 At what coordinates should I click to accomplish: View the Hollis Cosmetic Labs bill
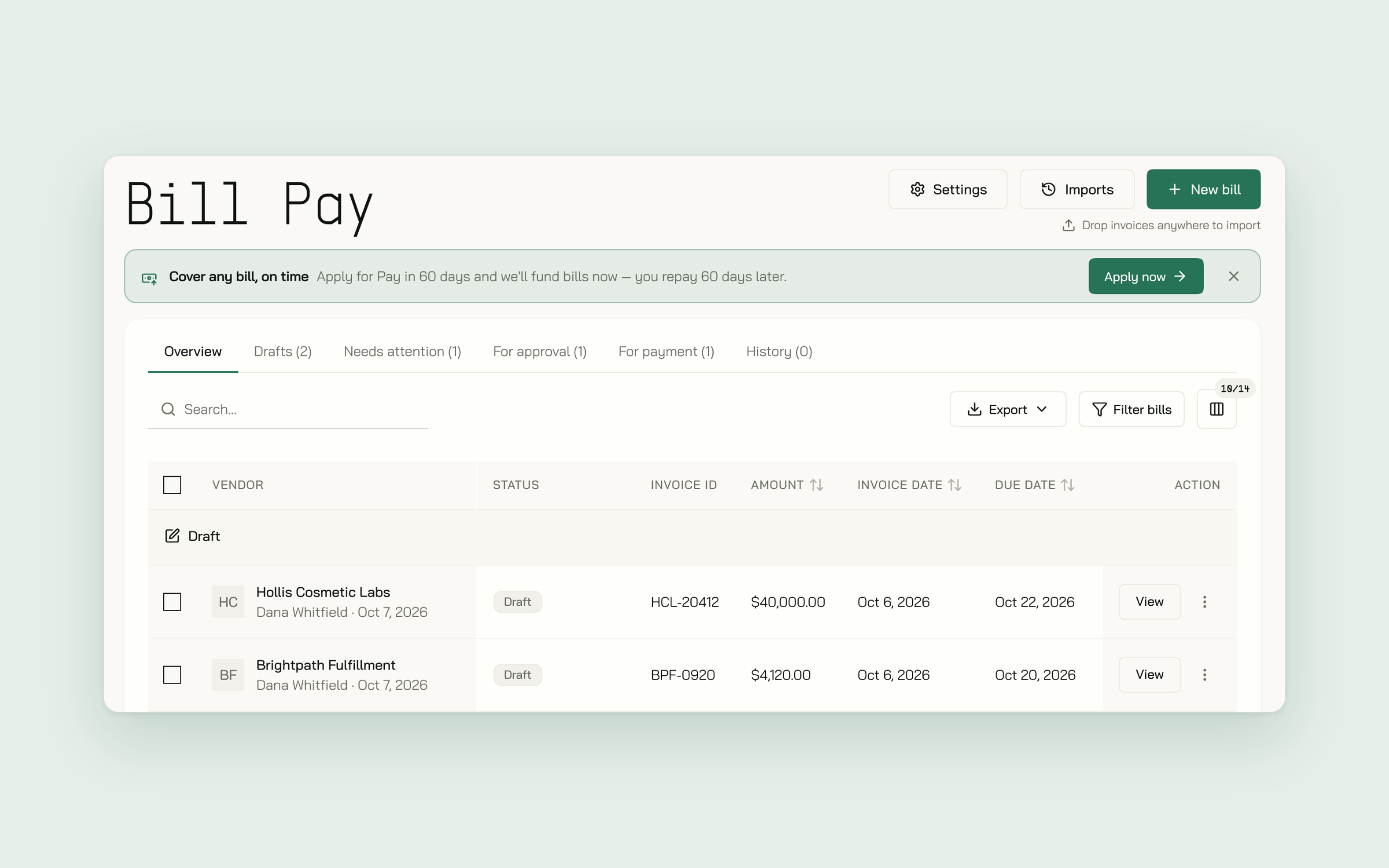1149,602
